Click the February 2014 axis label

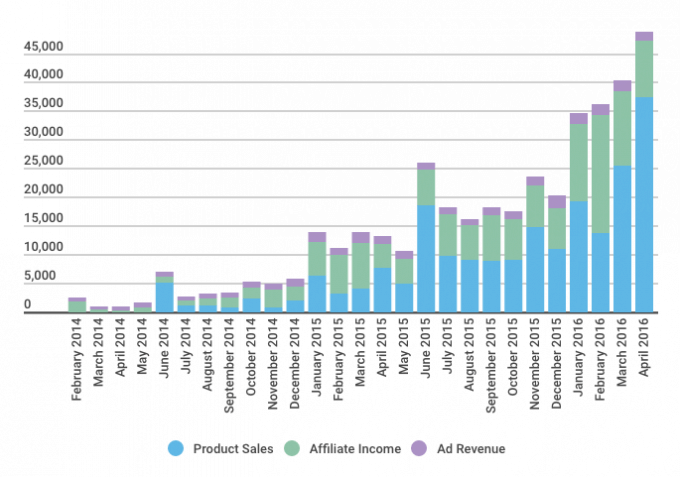(76, 359)
